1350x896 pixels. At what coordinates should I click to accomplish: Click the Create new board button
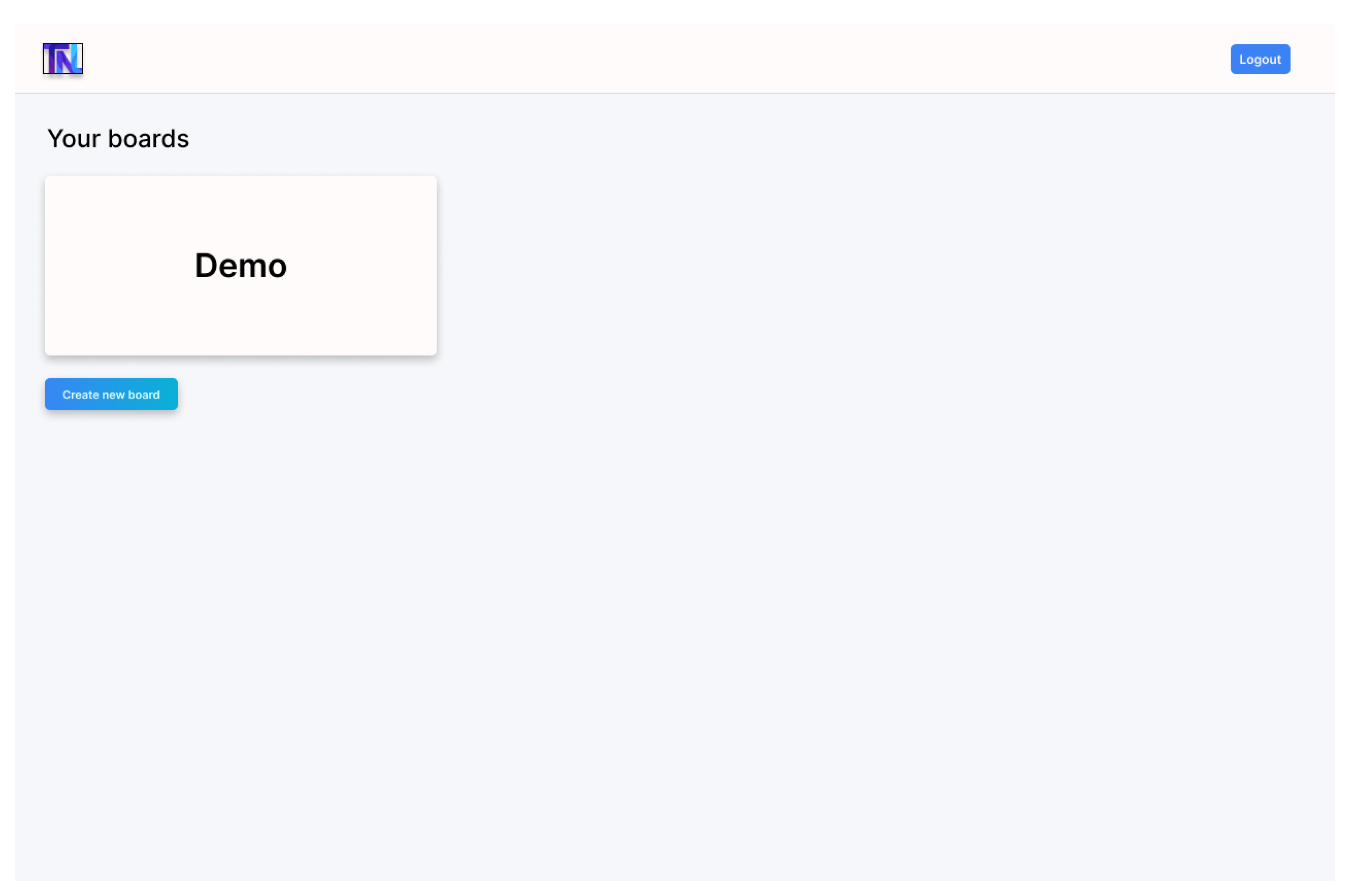[111, 394]
